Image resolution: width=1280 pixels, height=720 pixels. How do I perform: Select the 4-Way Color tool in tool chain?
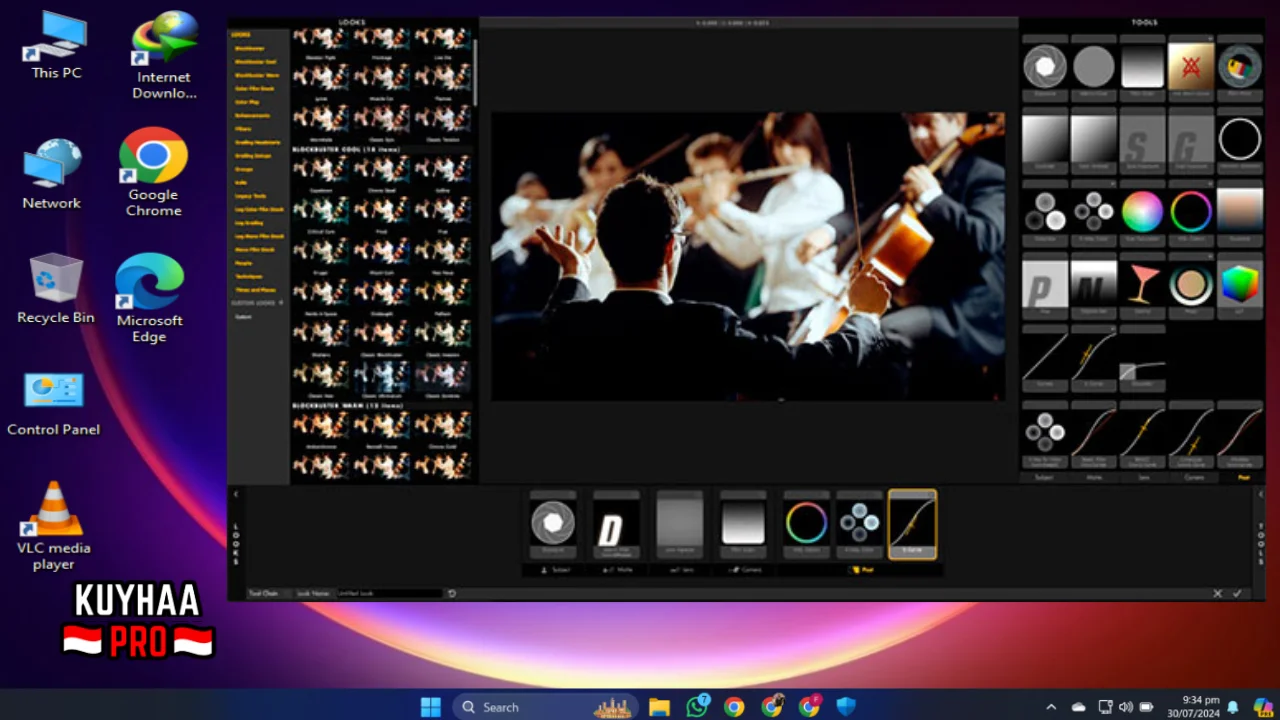pos(859,524)
